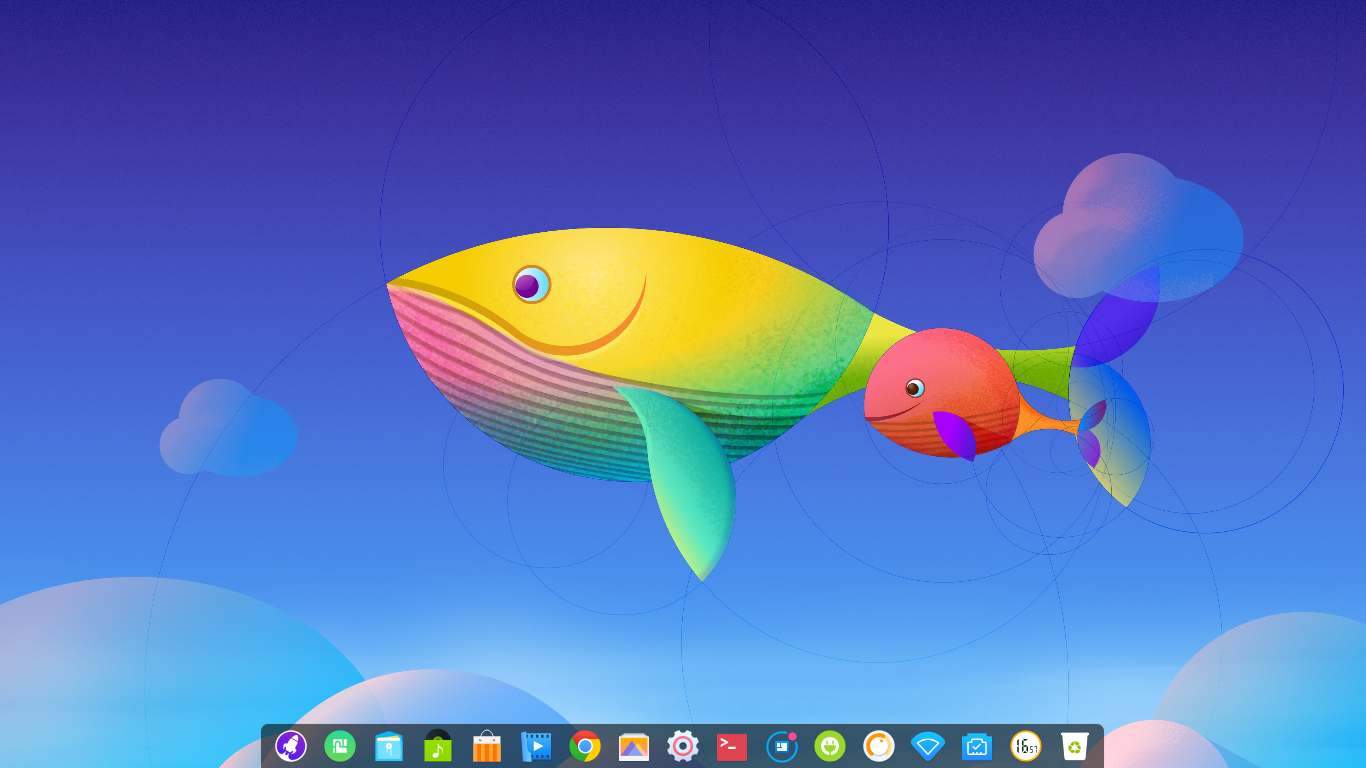
Task: Open the Control Center settings
Action: (x=683, y=746)
